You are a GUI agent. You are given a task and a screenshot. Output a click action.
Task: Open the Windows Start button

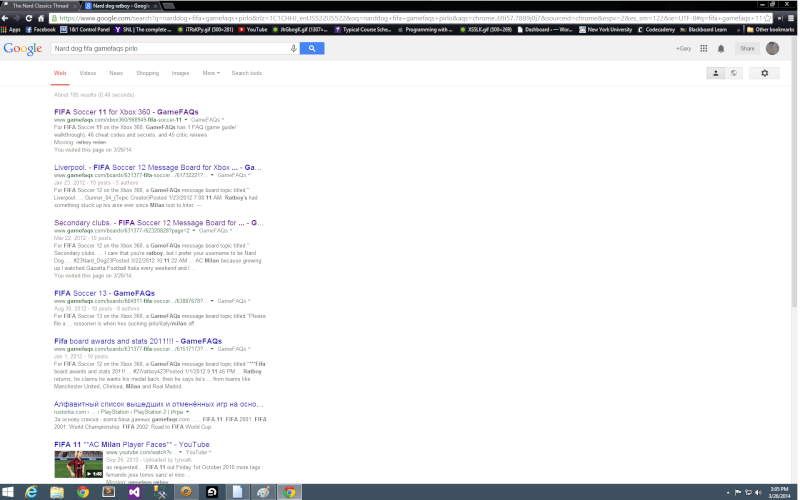[8, 492]
